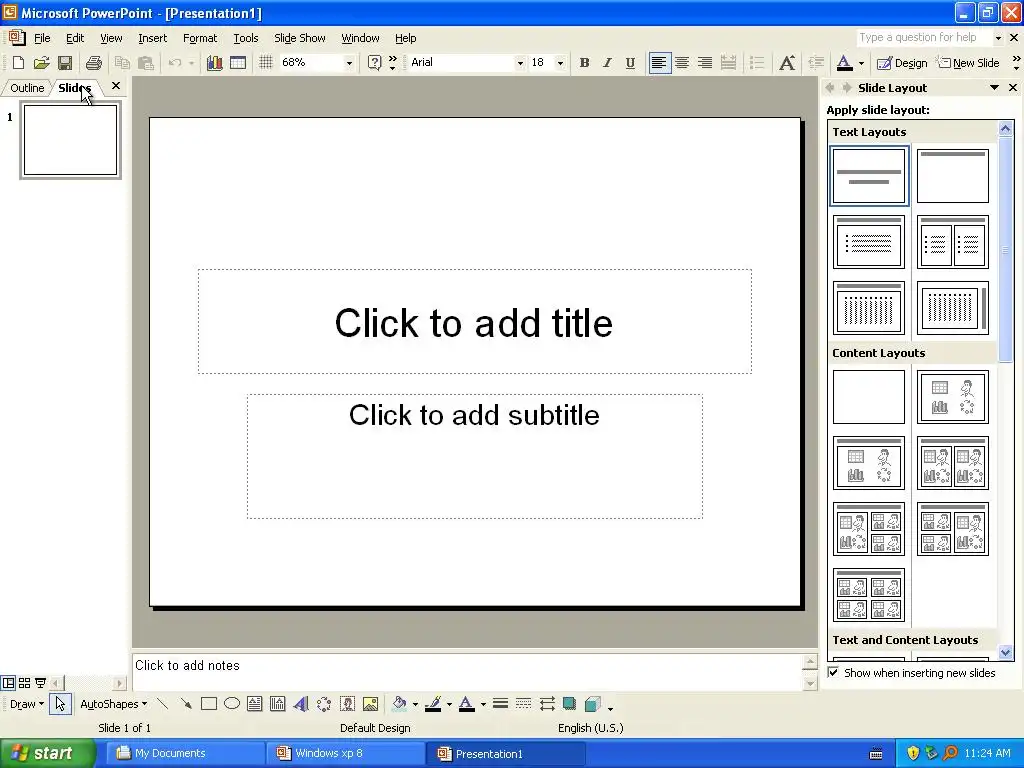Screen dimensions: 1024x768
Task: Click the notes pane to add notes
Action: 468,671
